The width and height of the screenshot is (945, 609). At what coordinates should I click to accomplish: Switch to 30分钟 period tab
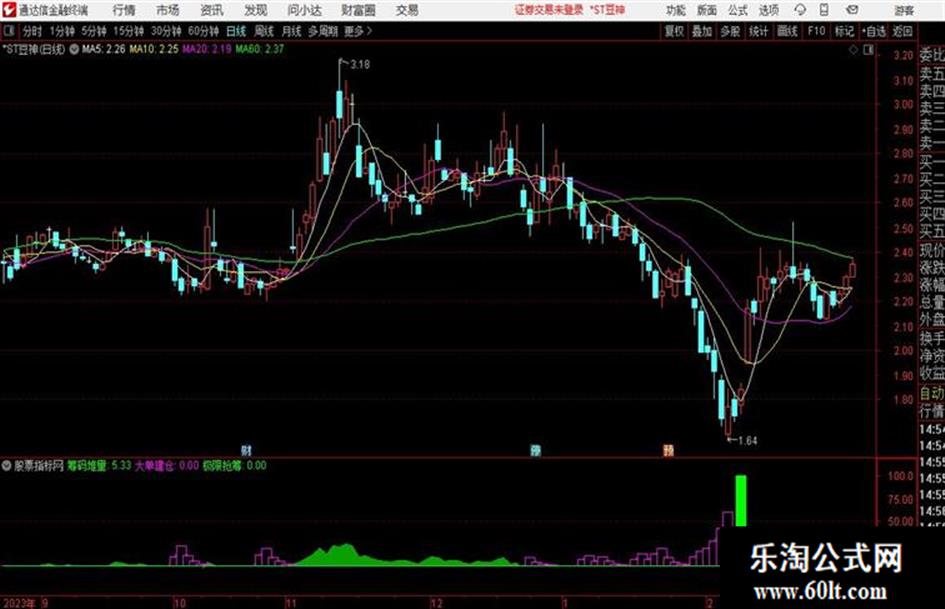point(166,31)
